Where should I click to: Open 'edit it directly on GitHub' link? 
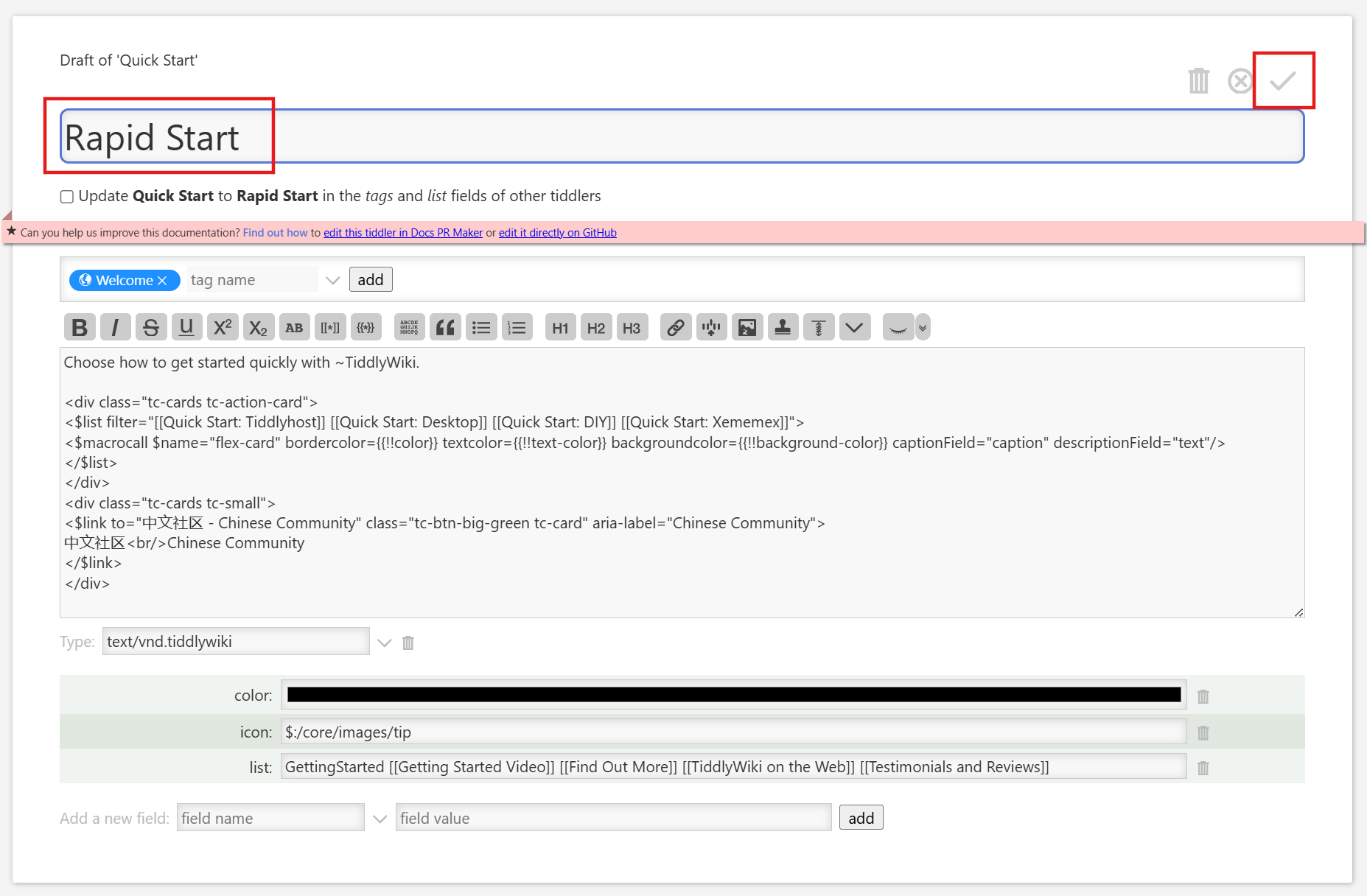[x=557, y=233]
